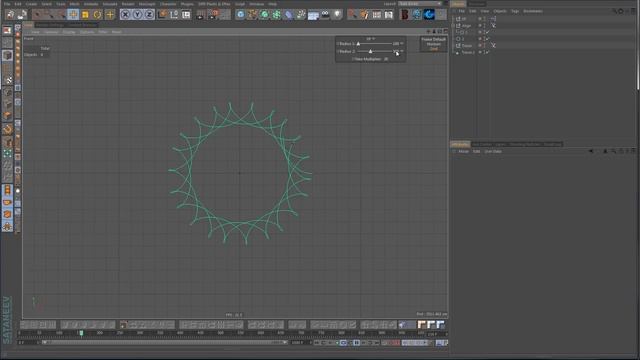Image resolution: width=640 pixels, height=360 pixels.
Task: Open the viewport Display menu
Action: (69, 32)
